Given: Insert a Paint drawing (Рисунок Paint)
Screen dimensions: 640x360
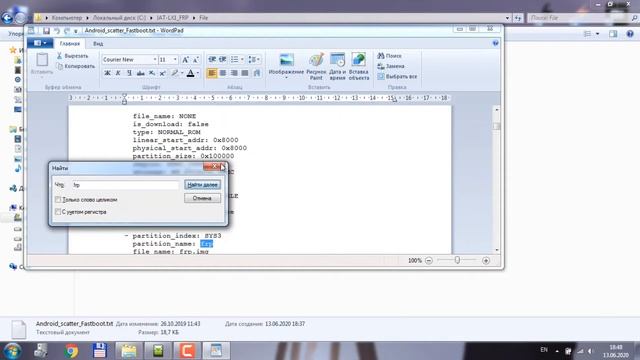Looking at the screenshot, I should pyautogui.click(x=316, y=66).
